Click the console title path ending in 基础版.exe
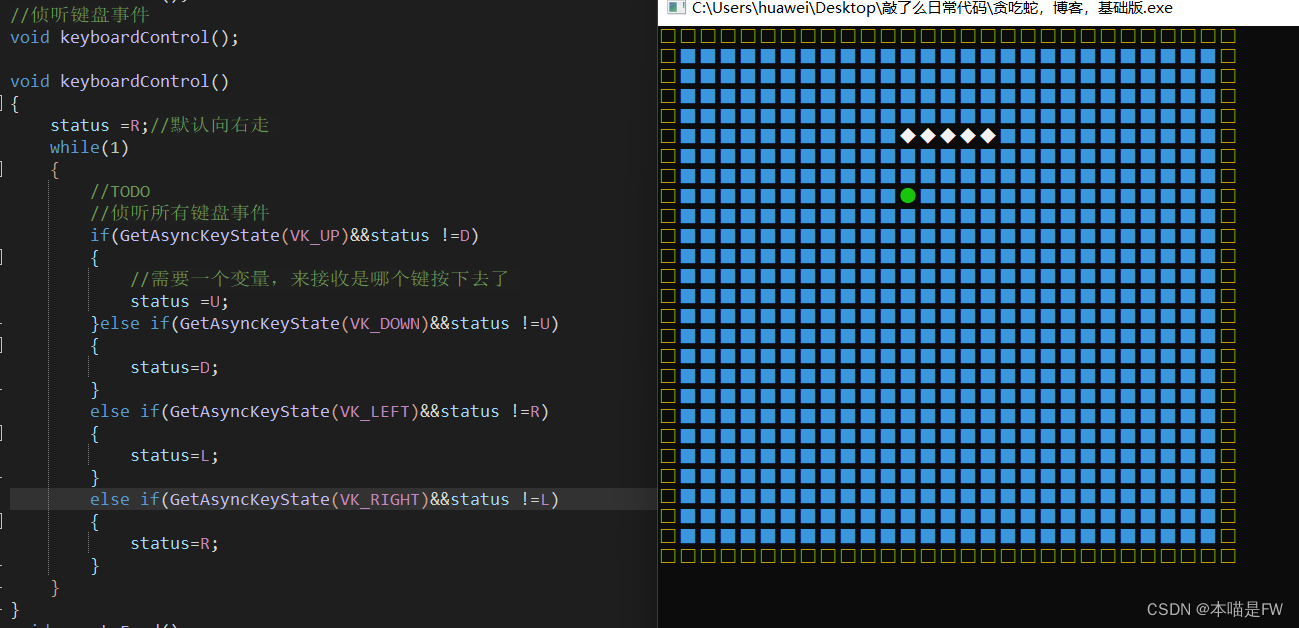This screenshot has width=1299, height=628. (932, 8)
